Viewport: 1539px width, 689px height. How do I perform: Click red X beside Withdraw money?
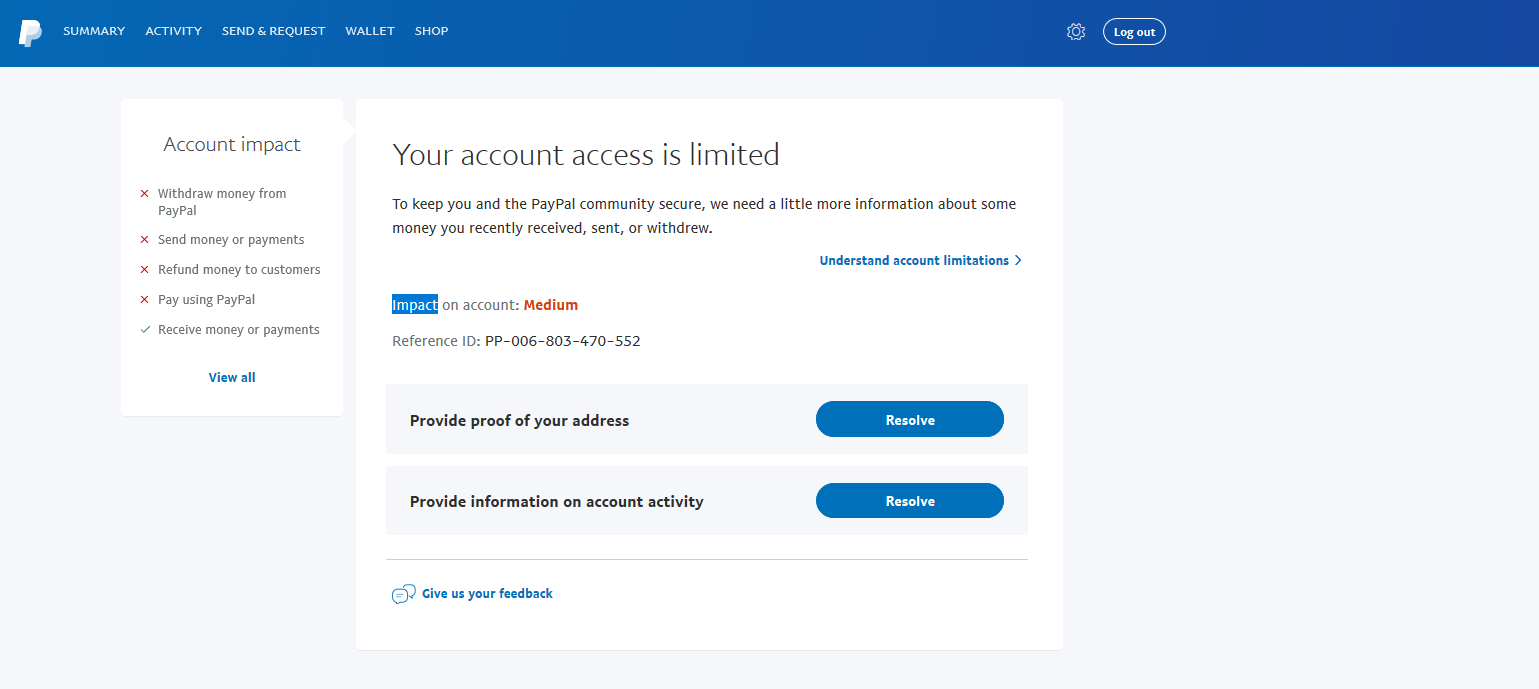tap(145, 194)
